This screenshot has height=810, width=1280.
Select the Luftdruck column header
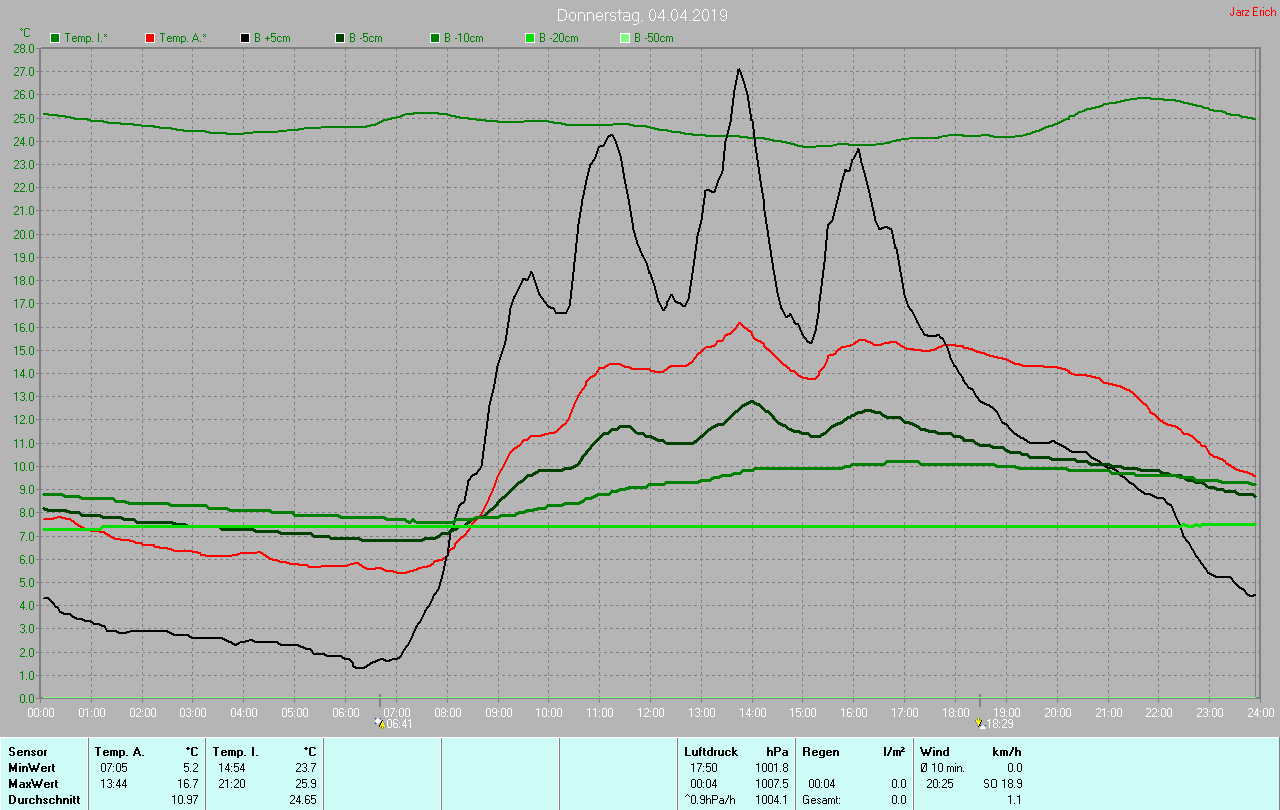click(712, 751)
